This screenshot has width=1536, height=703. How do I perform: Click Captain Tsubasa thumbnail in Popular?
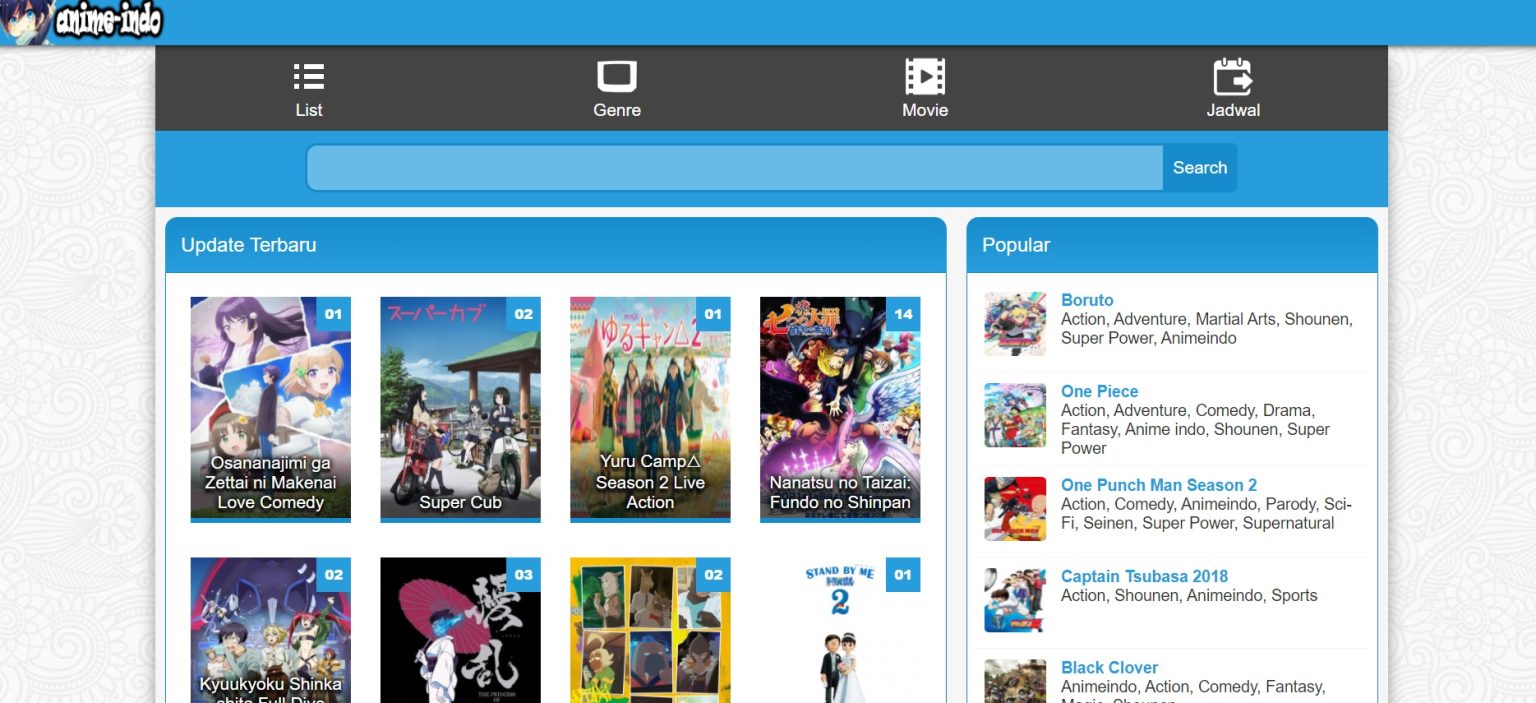(x=1015, y=600)
